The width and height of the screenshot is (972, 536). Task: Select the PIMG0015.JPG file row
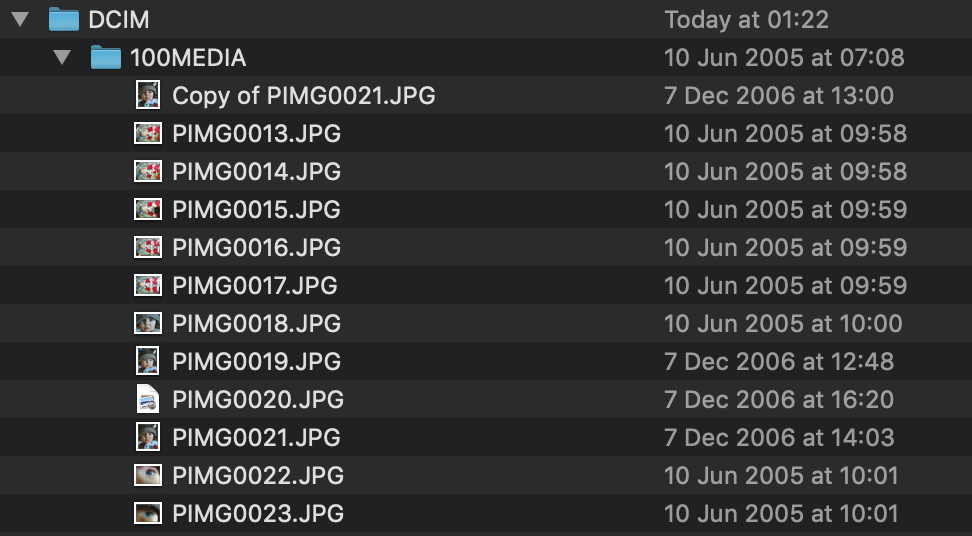click(486, 209)
